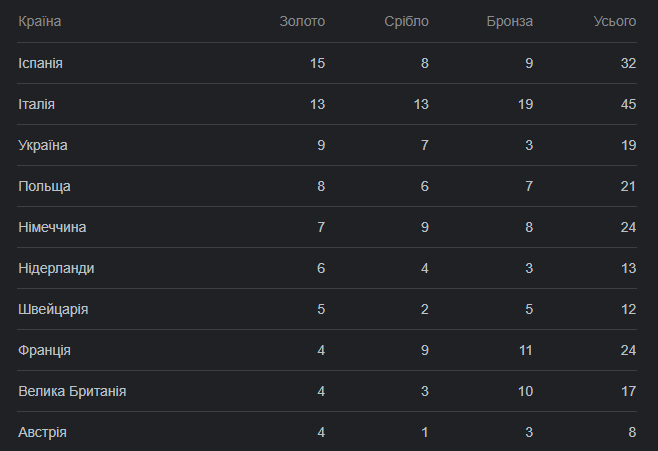Click the Іспанія country name
The width and height of the screenshot is (658, 451).
pos(41,63)
